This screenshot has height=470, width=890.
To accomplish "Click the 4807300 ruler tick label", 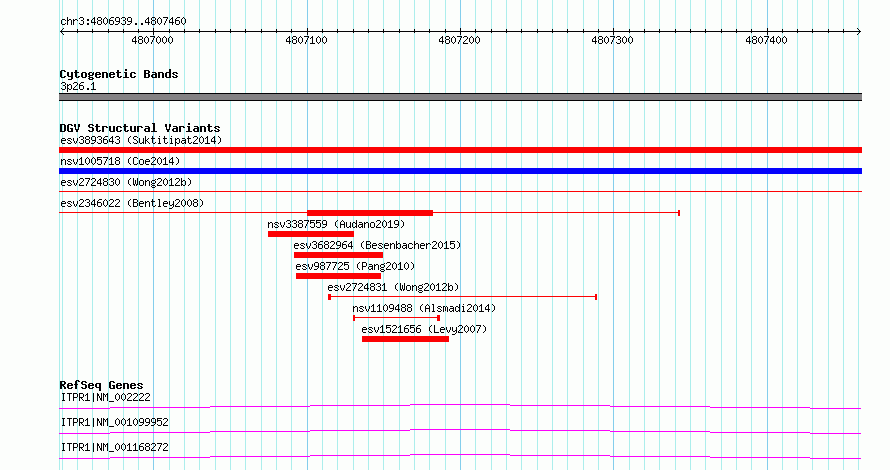I will click(x=612, y=40).
